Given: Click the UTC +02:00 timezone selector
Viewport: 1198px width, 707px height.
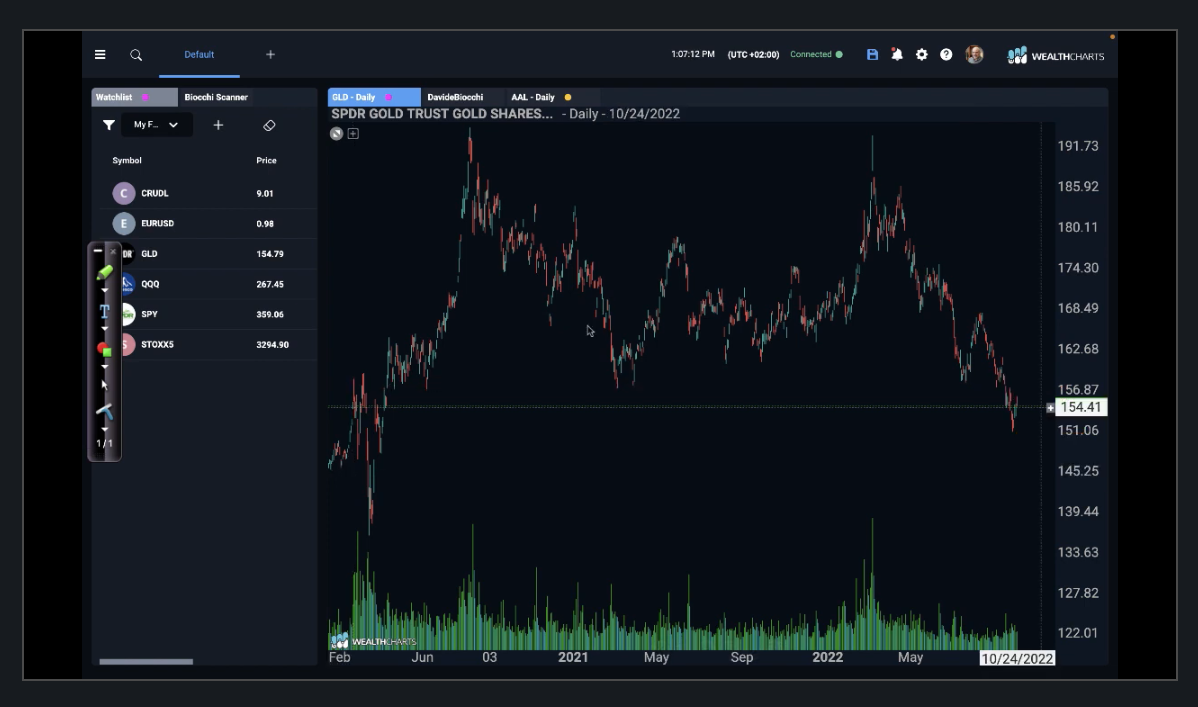Looking at the screenshot, I should (753, 54).
